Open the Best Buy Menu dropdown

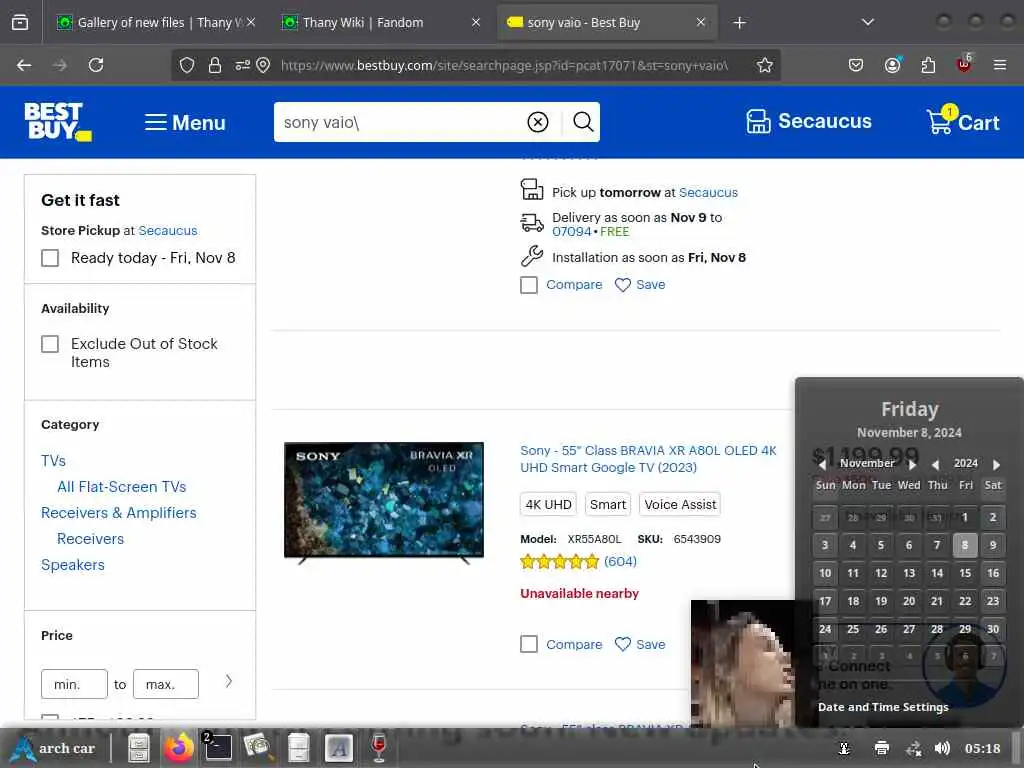point(185,122)
